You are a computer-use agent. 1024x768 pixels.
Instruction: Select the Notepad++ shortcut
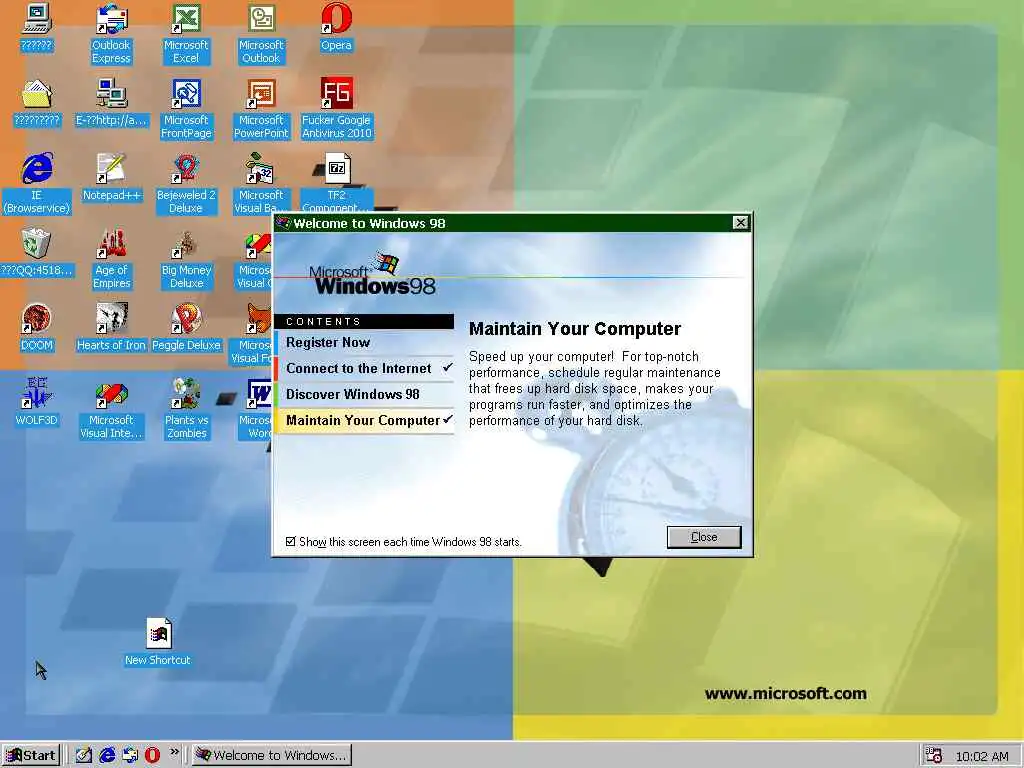(112, 178)
